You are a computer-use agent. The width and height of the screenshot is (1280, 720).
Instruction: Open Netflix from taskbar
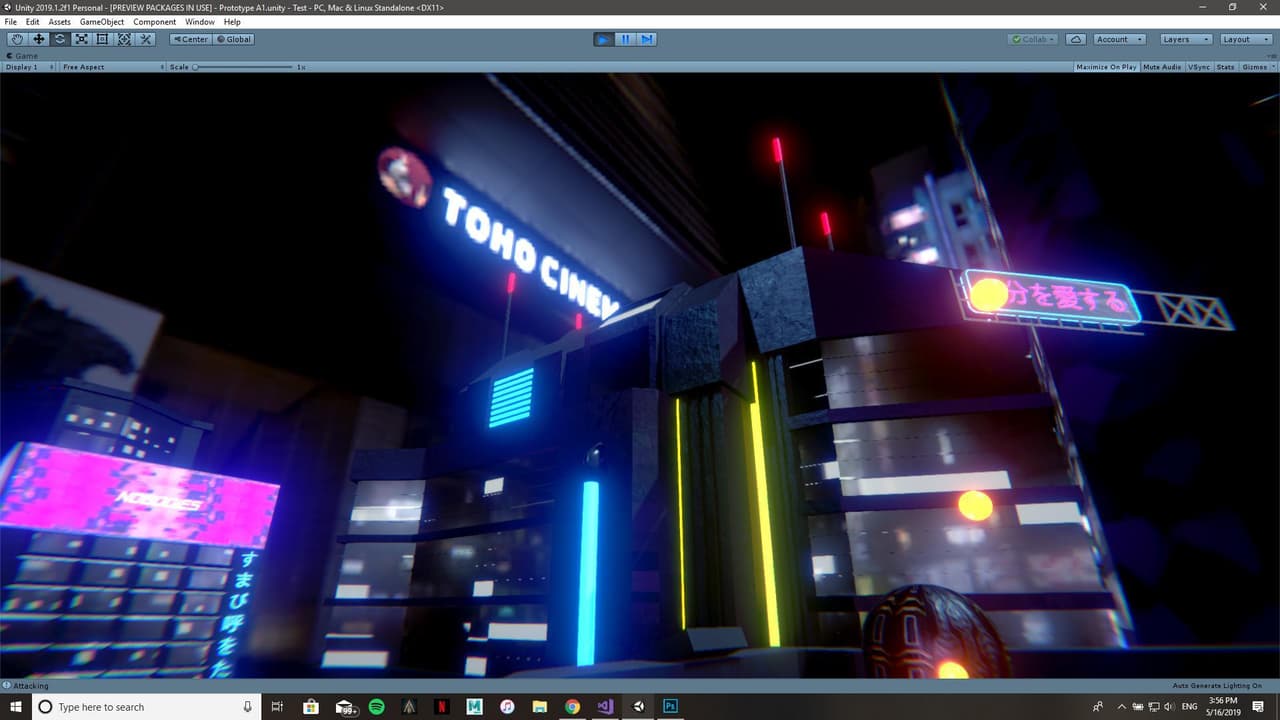point(442,707)
